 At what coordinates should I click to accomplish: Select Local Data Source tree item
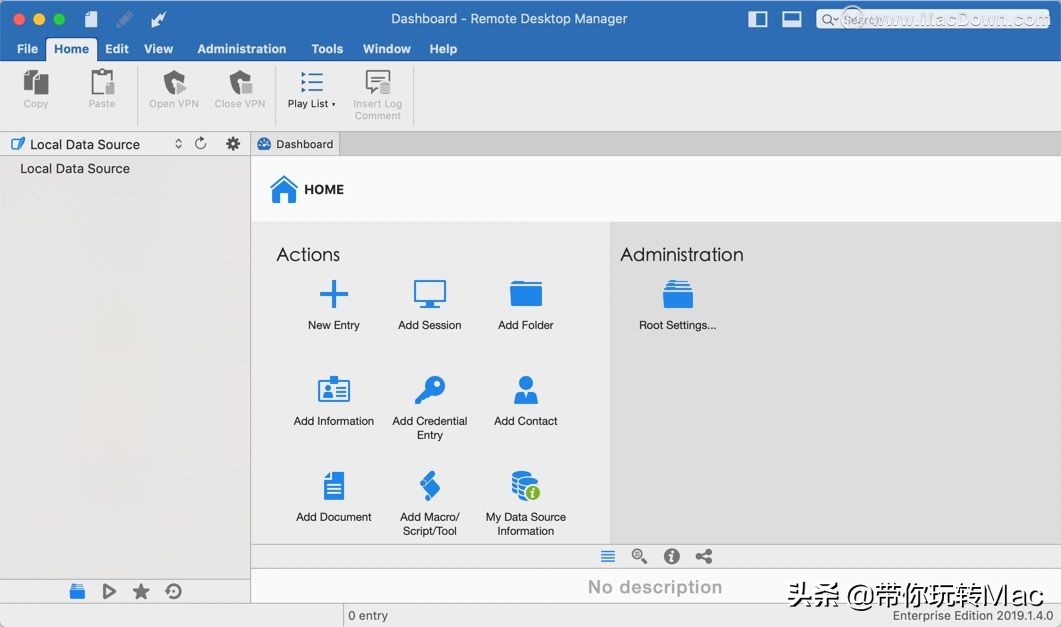(x=75, y=169)
